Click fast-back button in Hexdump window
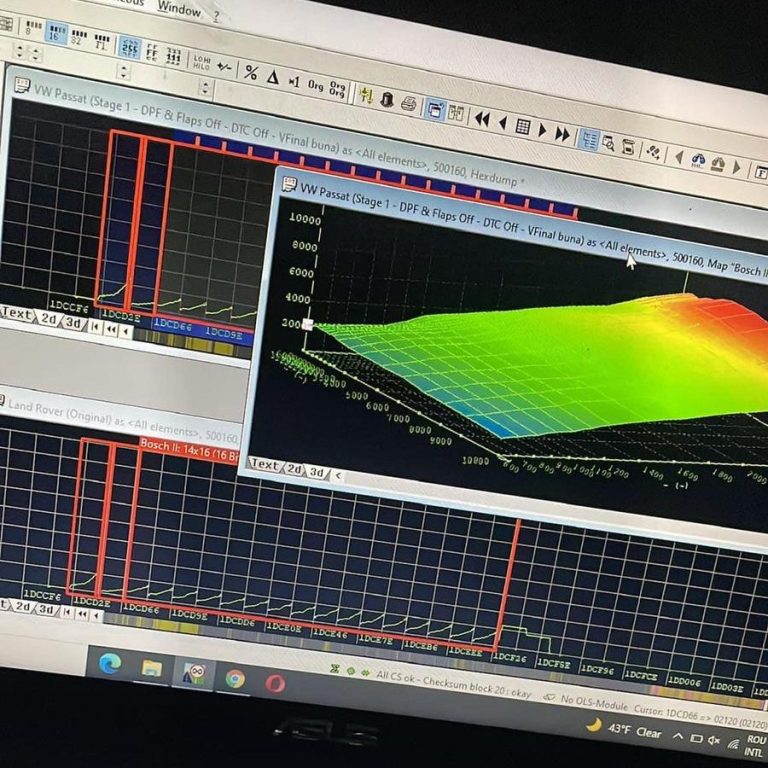This screenshot has height=768, width=768. [x=111, y=330]
